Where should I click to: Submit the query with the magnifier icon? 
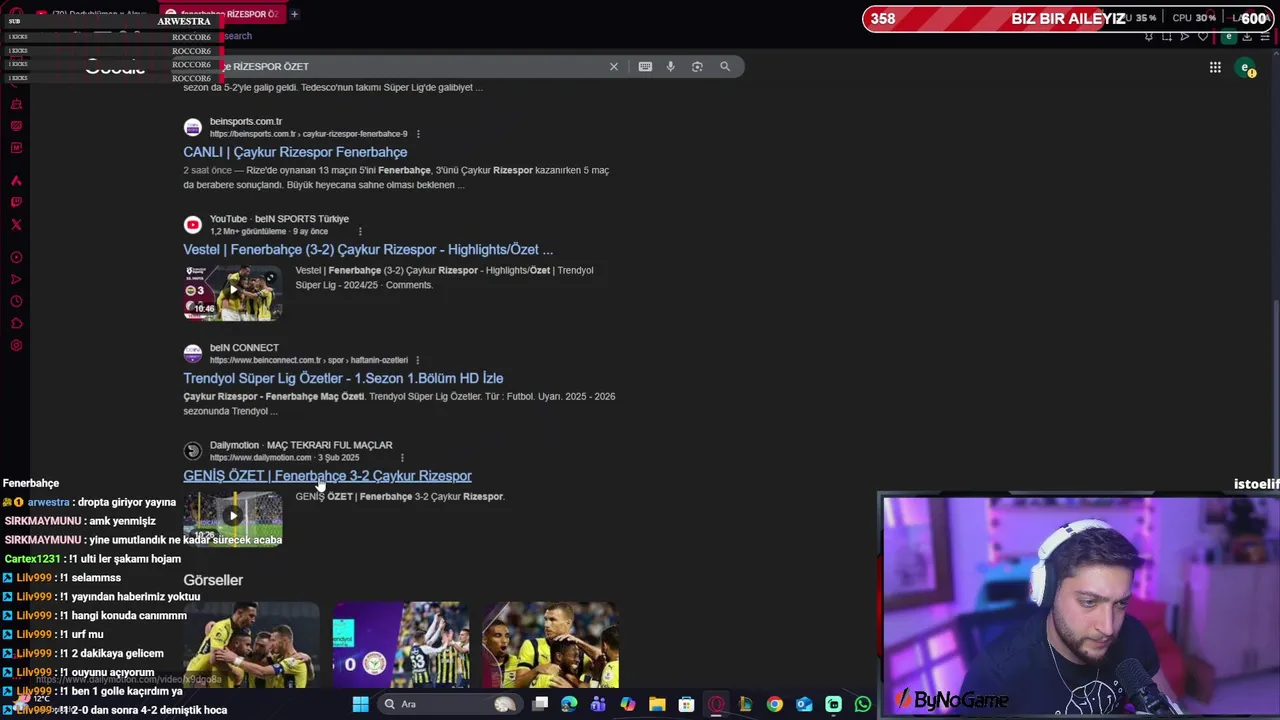tap(725, 66)
